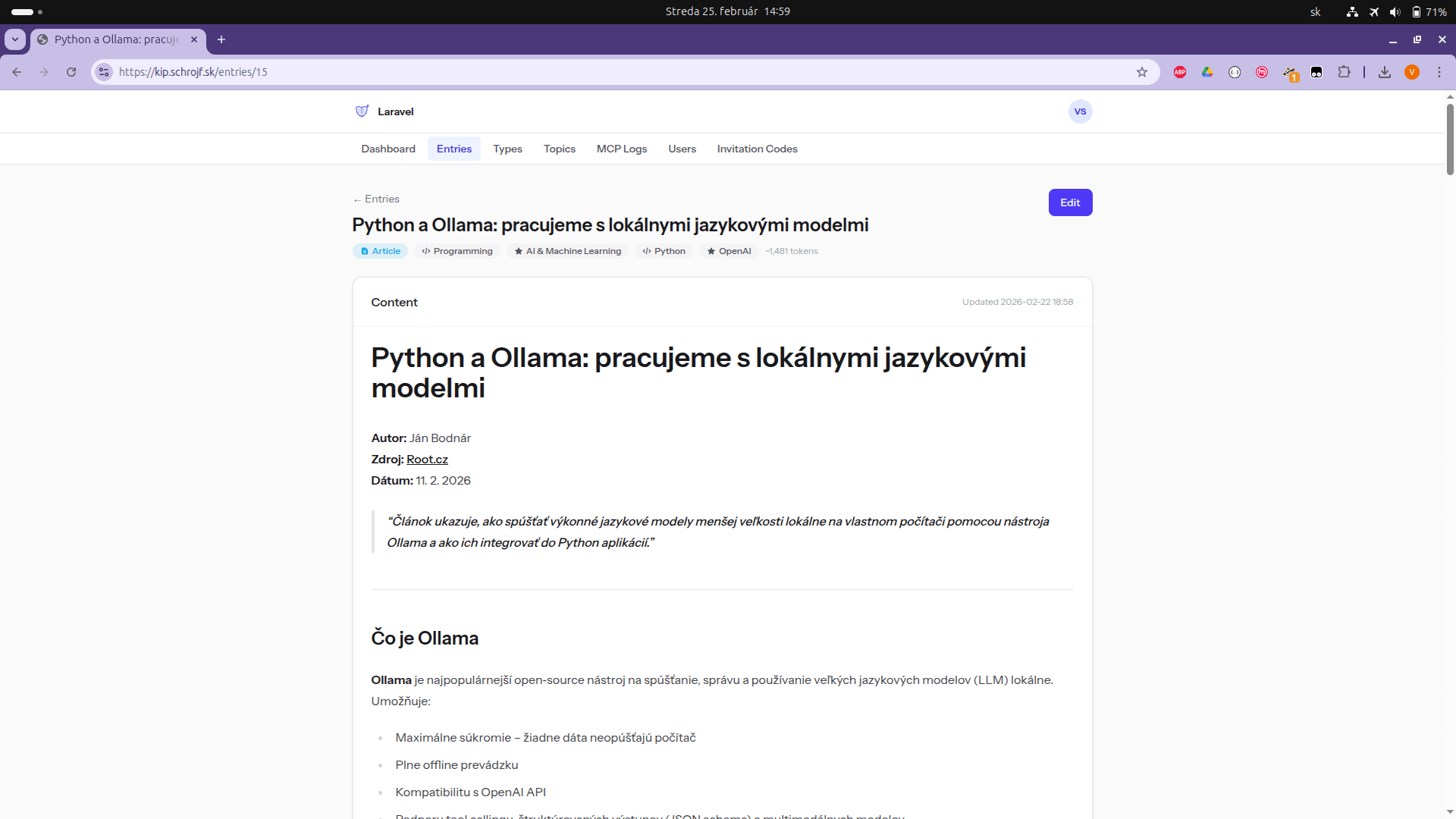Bookmark this page with the star icon
Screen dimensions: 1456x819
[1142, 72]
